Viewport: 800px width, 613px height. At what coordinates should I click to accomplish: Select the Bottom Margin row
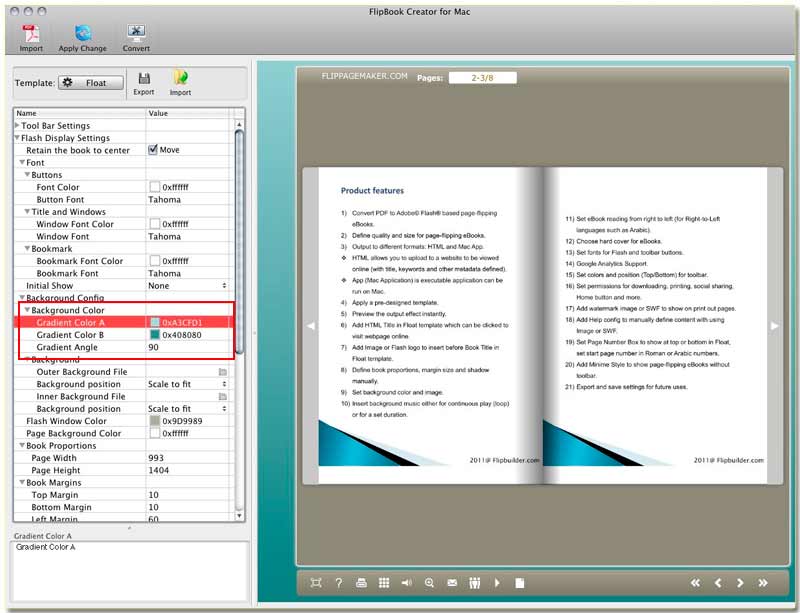coord(124,507)
